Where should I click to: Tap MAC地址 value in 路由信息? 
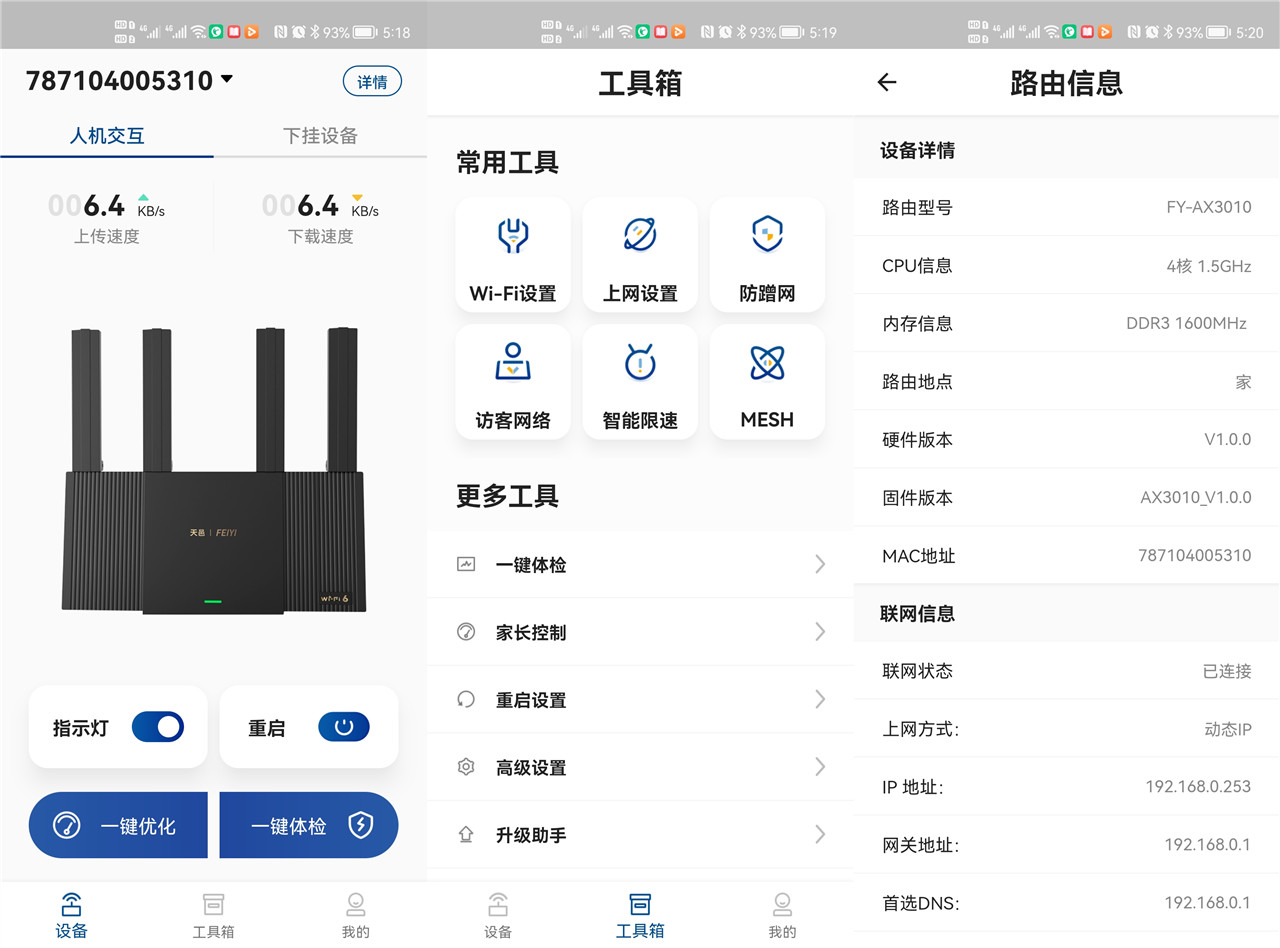click(1194, 555)
